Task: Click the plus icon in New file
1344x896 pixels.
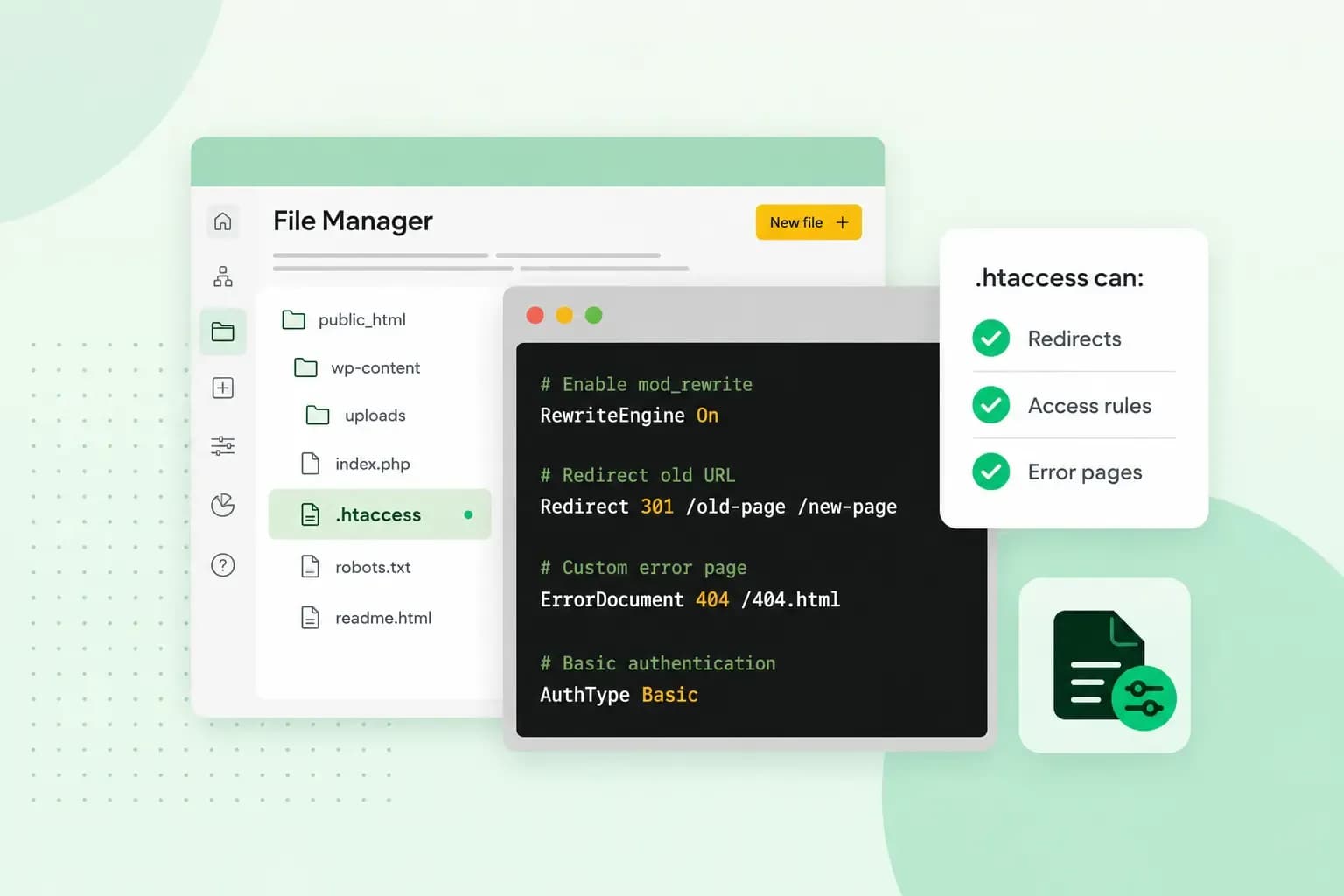Action: tap(842, 222)
